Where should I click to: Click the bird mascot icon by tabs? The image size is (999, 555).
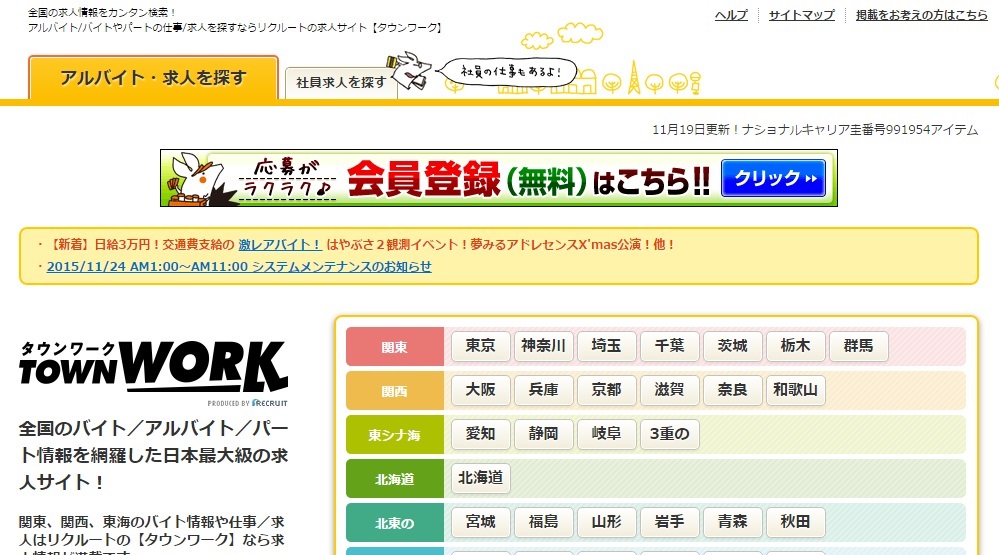coord(411,71)
